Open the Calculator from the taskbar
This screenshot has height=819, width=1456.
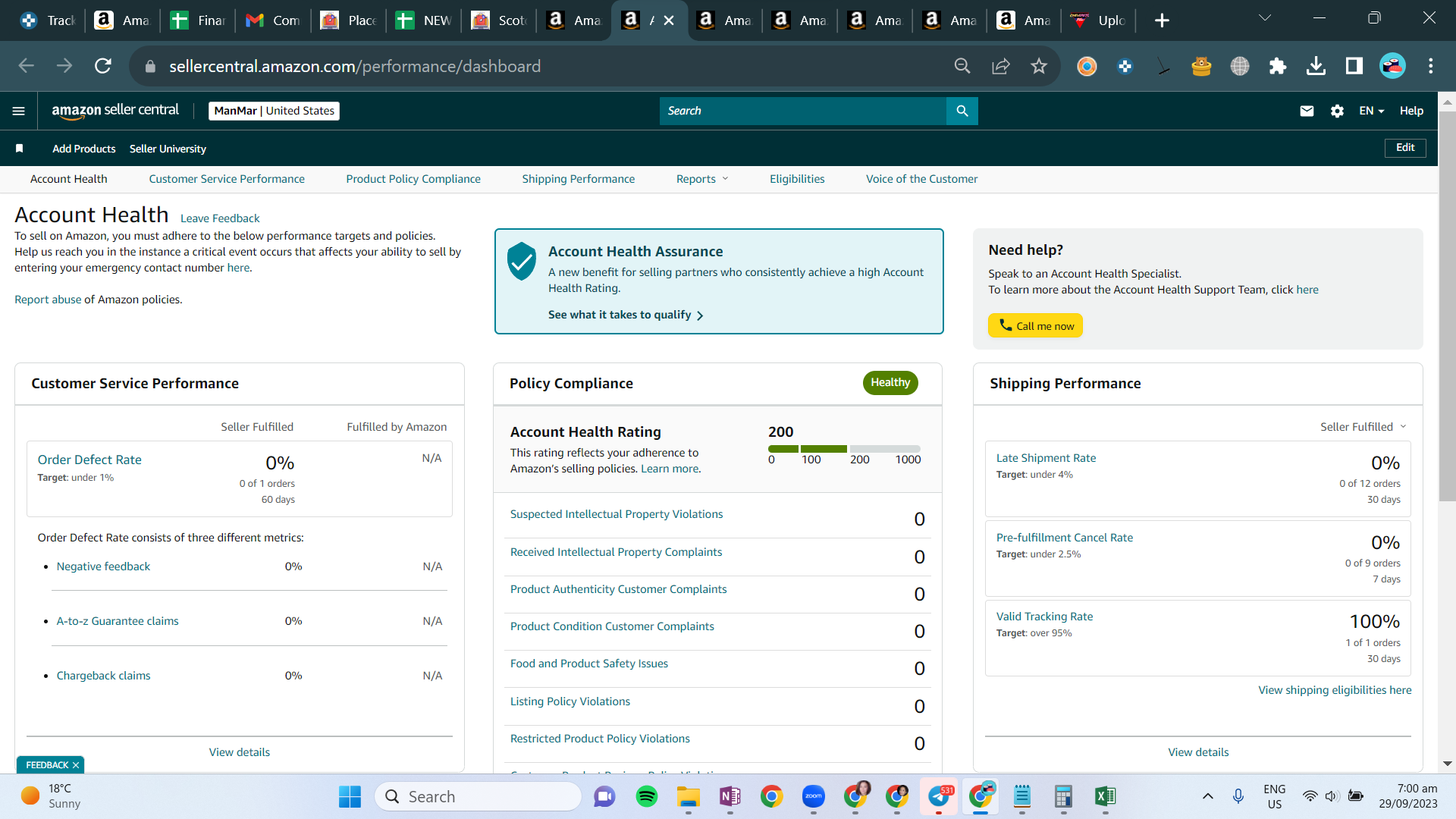[x=1063, y=796]
